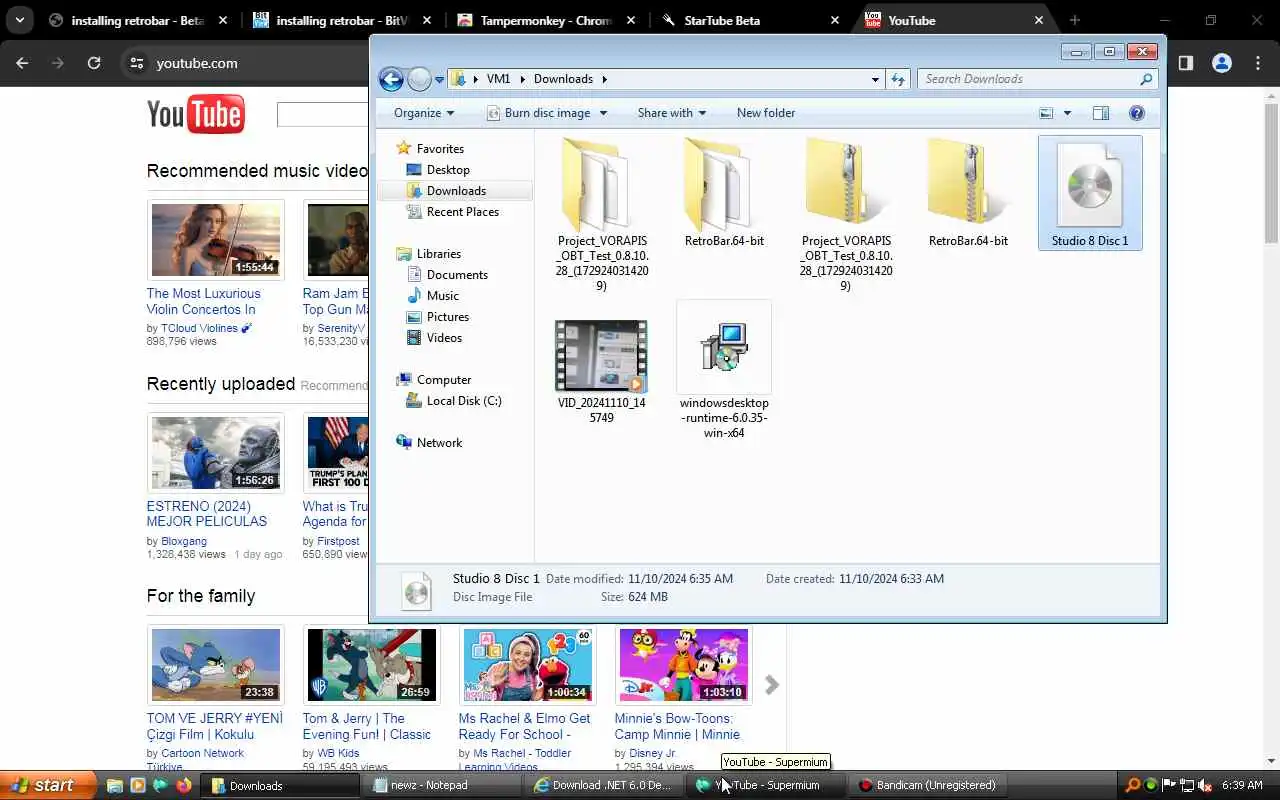
Task: Switch to first installing retrobar tab
Action: [137, 20]
